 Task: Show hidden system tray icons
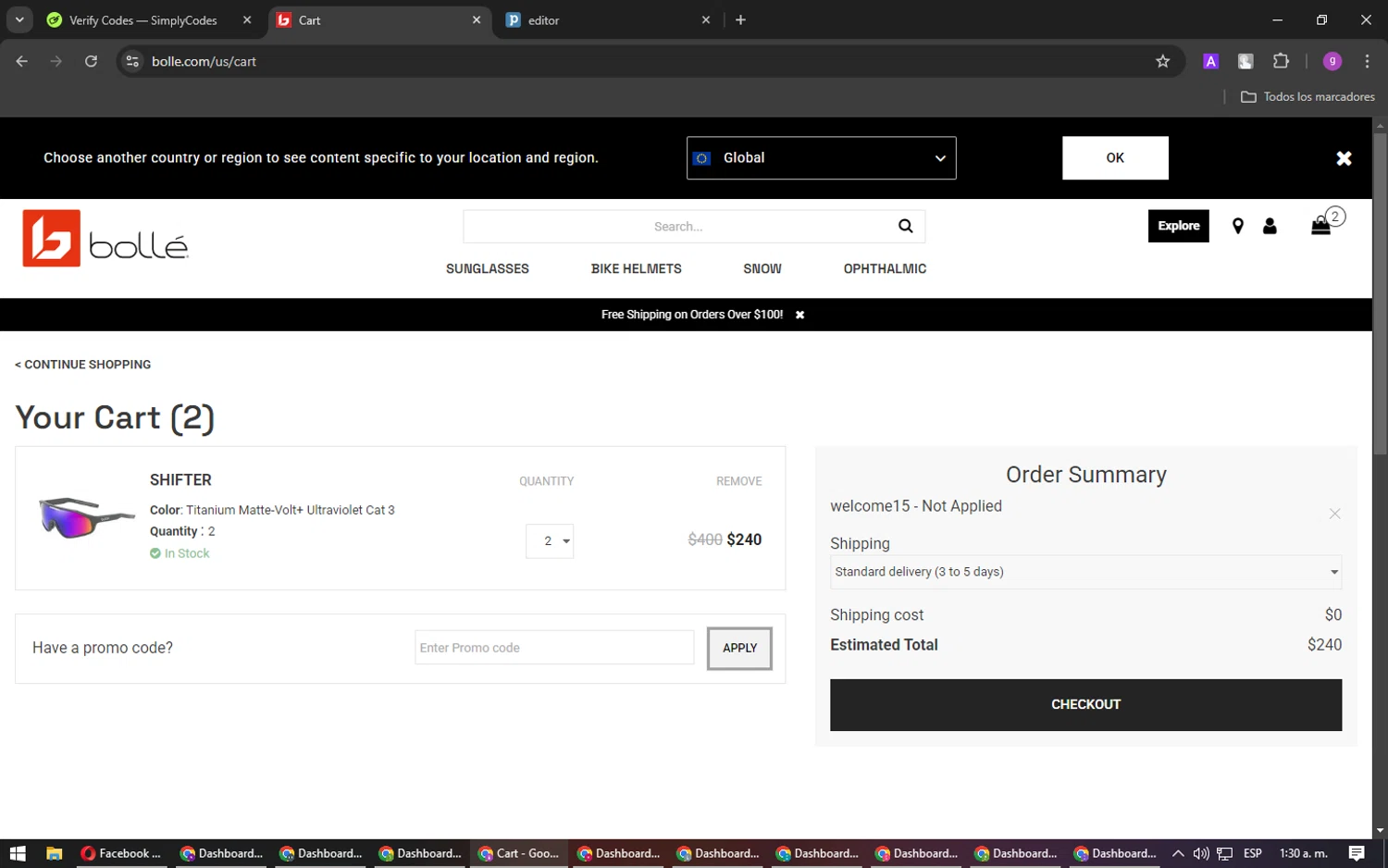click(1178, 853)
